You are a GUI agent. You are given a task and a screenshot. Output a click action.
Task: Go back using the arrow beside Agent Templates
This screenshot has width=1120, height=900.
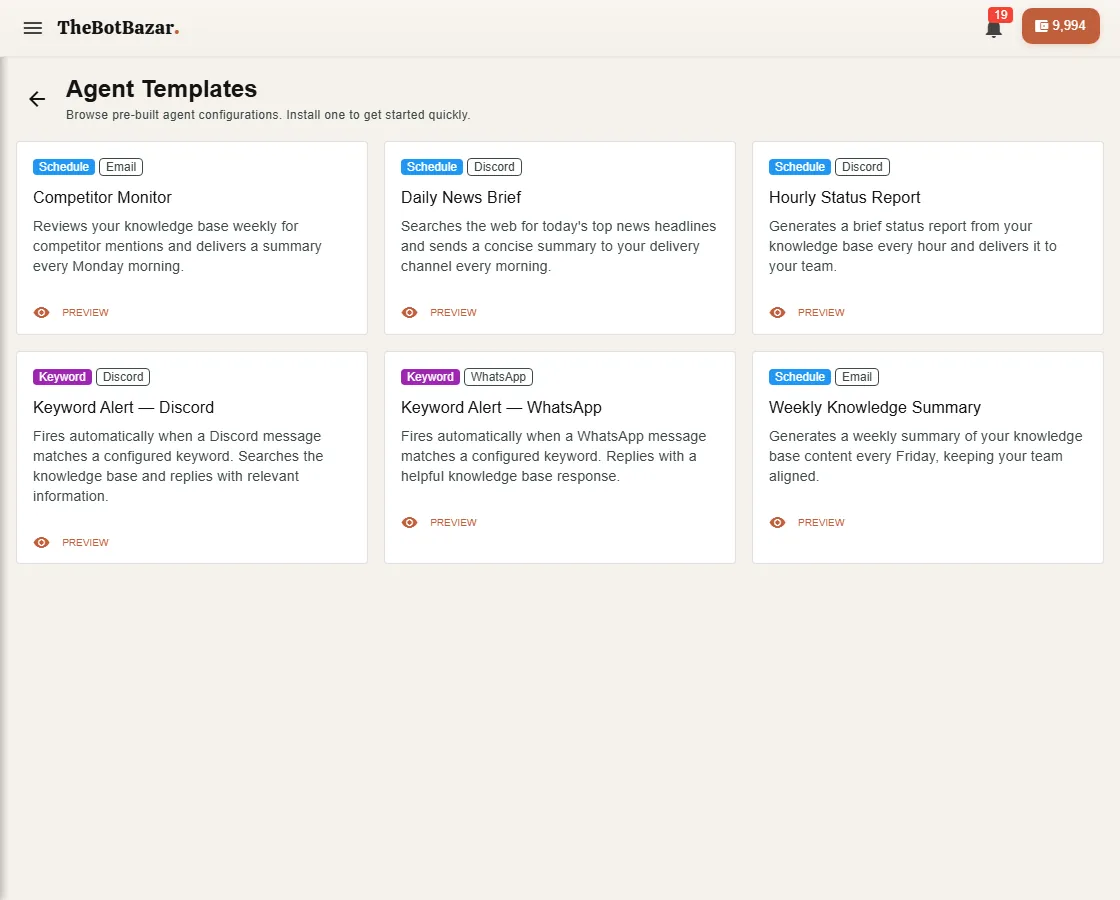click(37, 99)
